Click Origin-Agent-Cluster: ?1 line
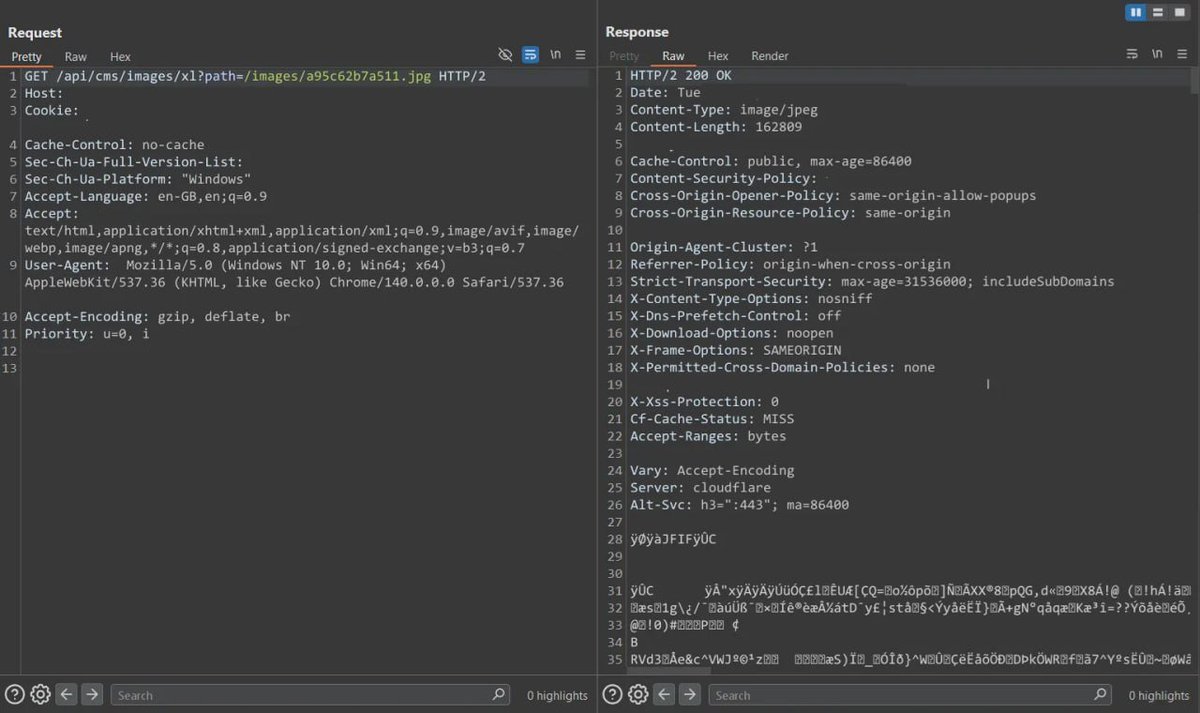This screenshot has width=1200, height=713. click(724, 247)
